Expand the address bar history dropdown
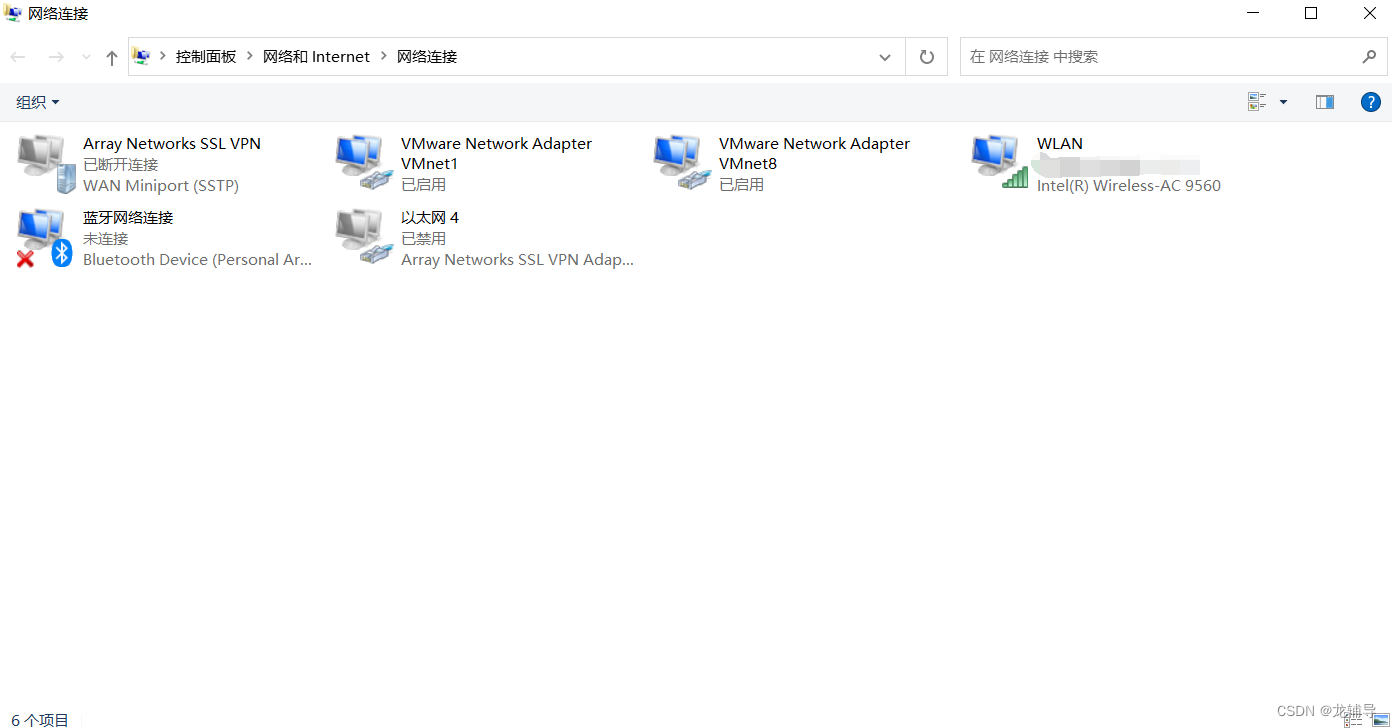The height and width of the screenshot is (728, 1392). [x=885, y=57]
